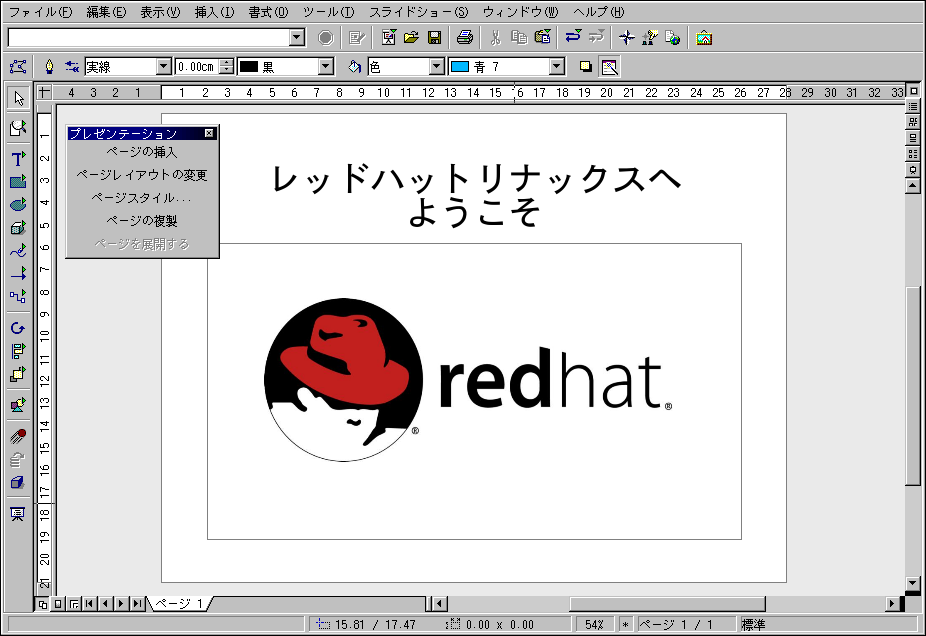926x636 pixels.
Task: Start slide show from left toolbar
Action: pyautogui.click(x=17, y=513)
